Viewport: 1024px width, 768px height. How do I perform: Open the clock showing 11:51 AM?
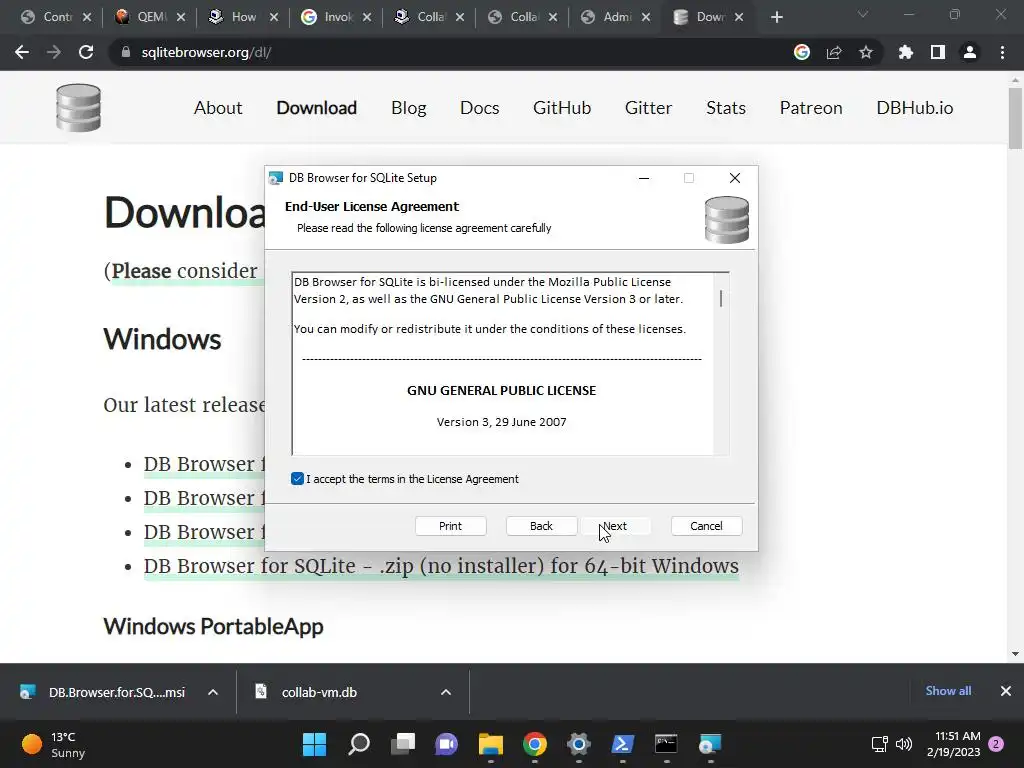click(x=953, y=744)
